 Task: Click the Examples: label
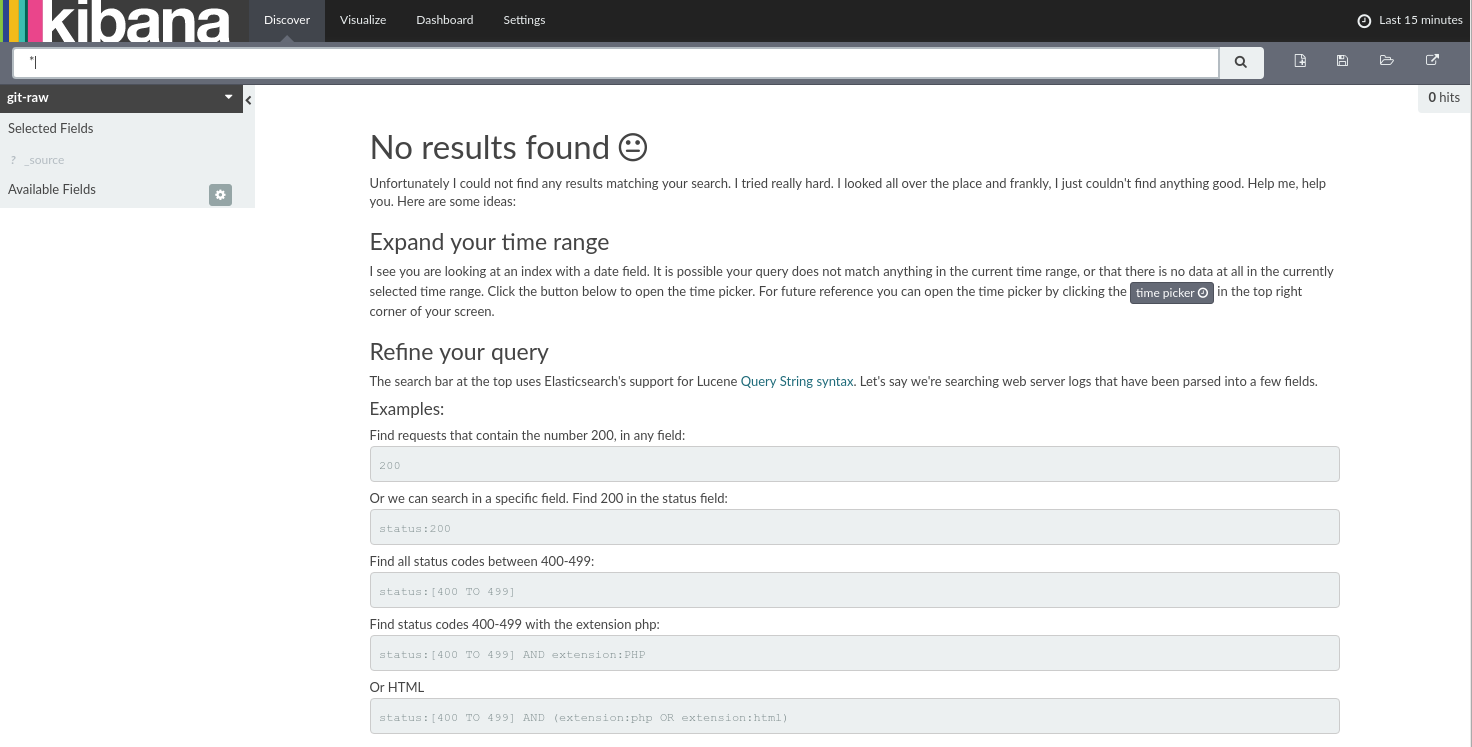[407, 409]
